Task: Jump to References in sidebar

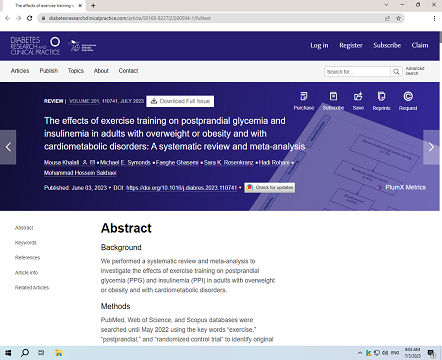Action: pyautogui.click(x=27, y=258)
